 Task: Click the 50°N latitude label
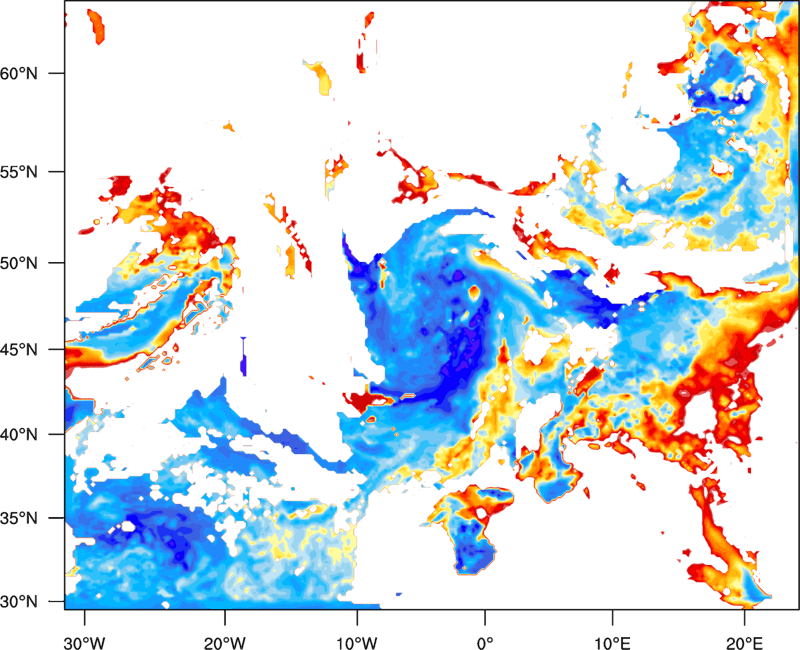click(19, 263)
